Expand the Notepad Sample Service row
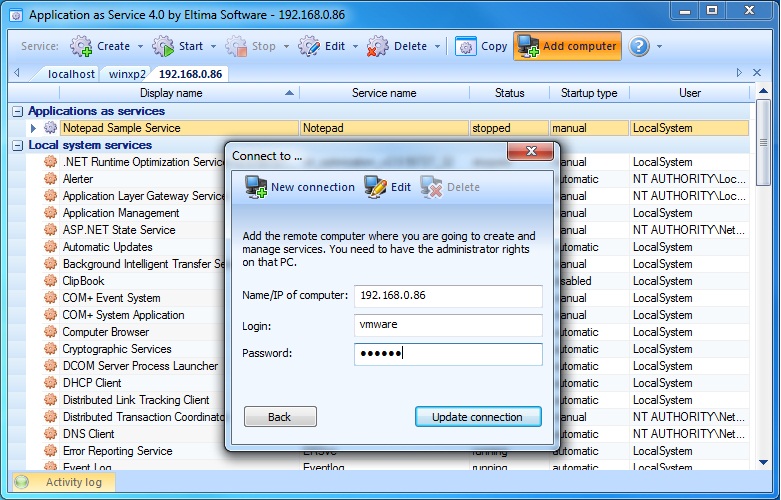 click(x=33, y=128)
